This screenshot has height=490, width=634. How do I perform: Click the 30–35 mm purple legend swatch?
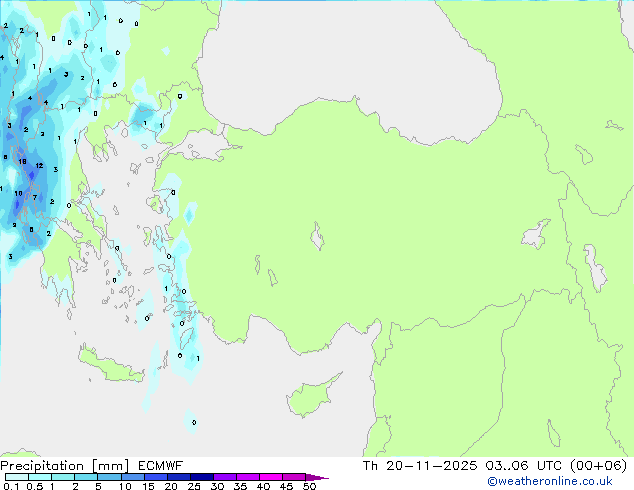[225, 477]
